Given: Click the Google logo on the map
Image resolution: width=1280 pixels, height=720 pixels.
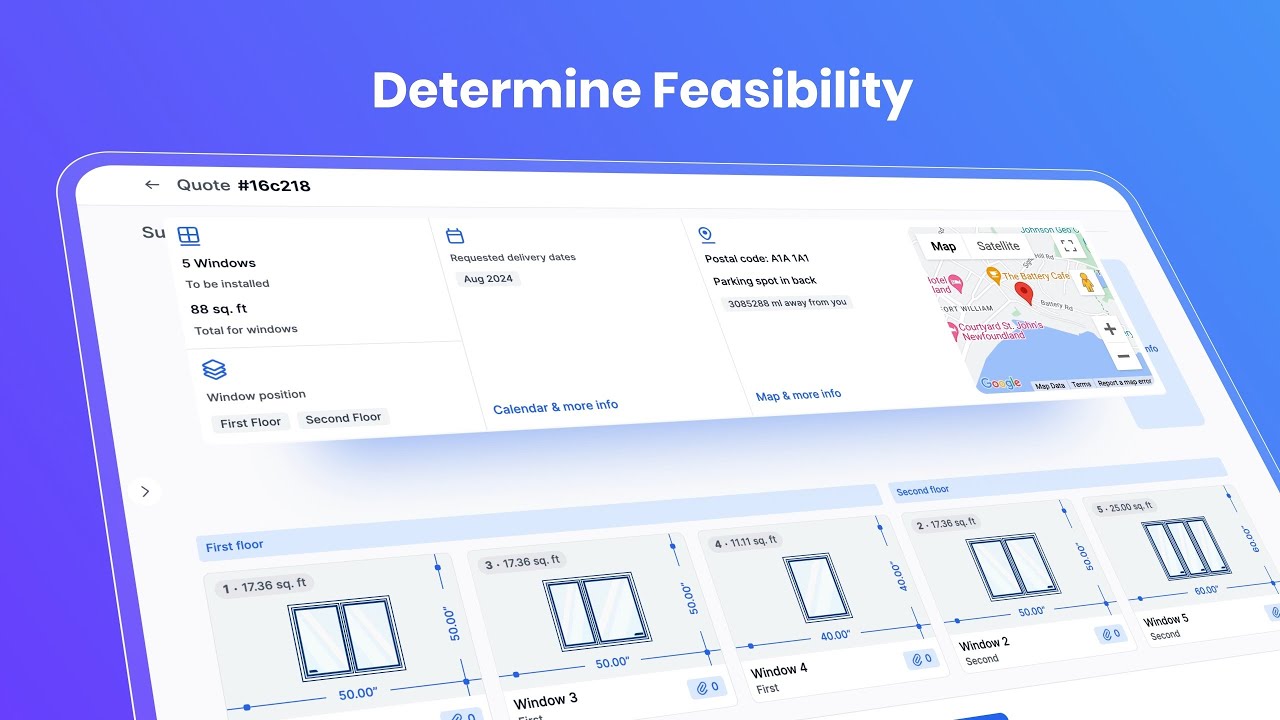Looking at the screenshot, I should coord(1000,383).
